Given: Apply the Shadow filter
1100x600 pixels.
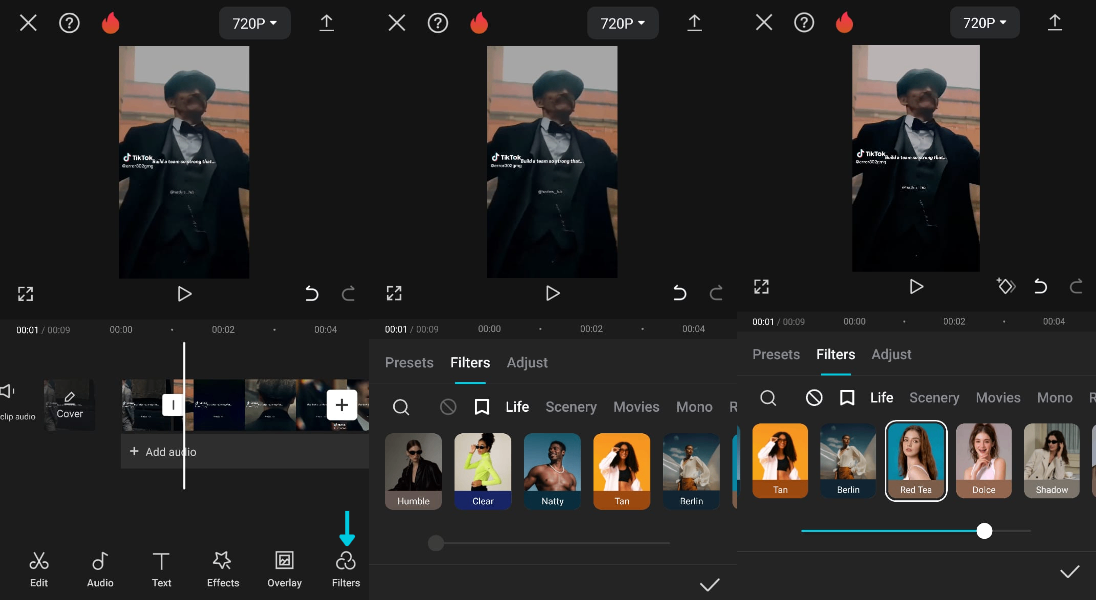Looking at the screenshot, I should 1052,461.
